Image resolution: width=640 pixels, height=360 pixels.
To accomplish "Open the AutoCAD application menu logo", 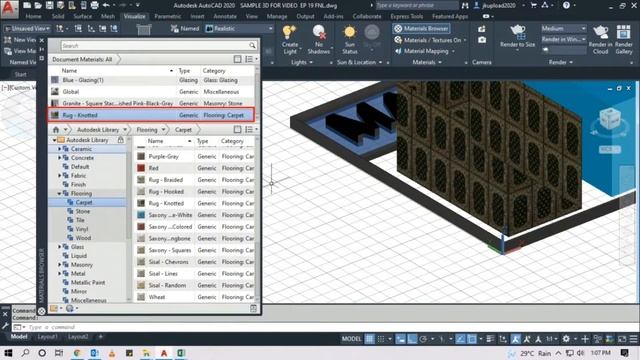I will pos(9,9).
